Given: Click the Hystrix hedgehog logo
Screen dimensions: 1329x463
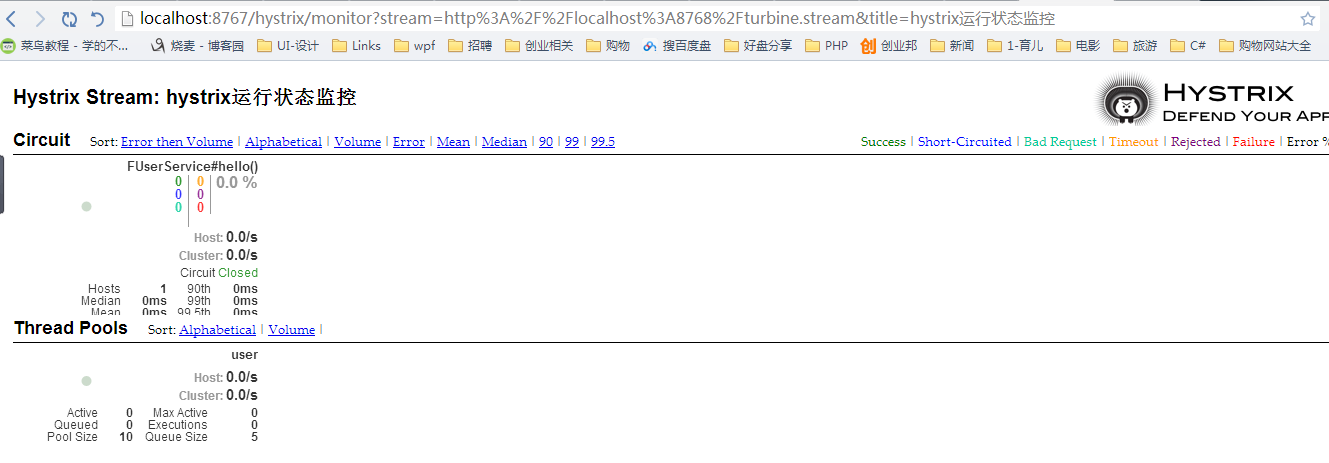Looking at the screenshot, I should tap(1127, 101).
